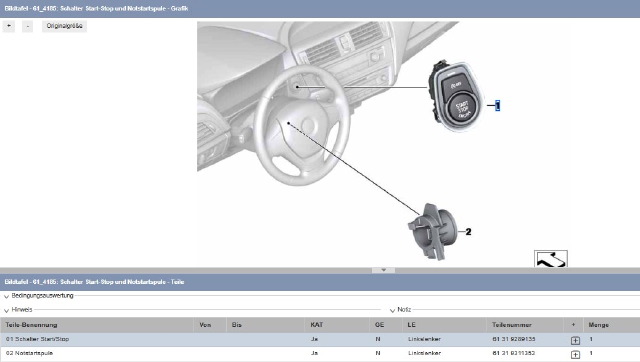Add Notstartspule part with plus icon

click(x=575, y=355)
